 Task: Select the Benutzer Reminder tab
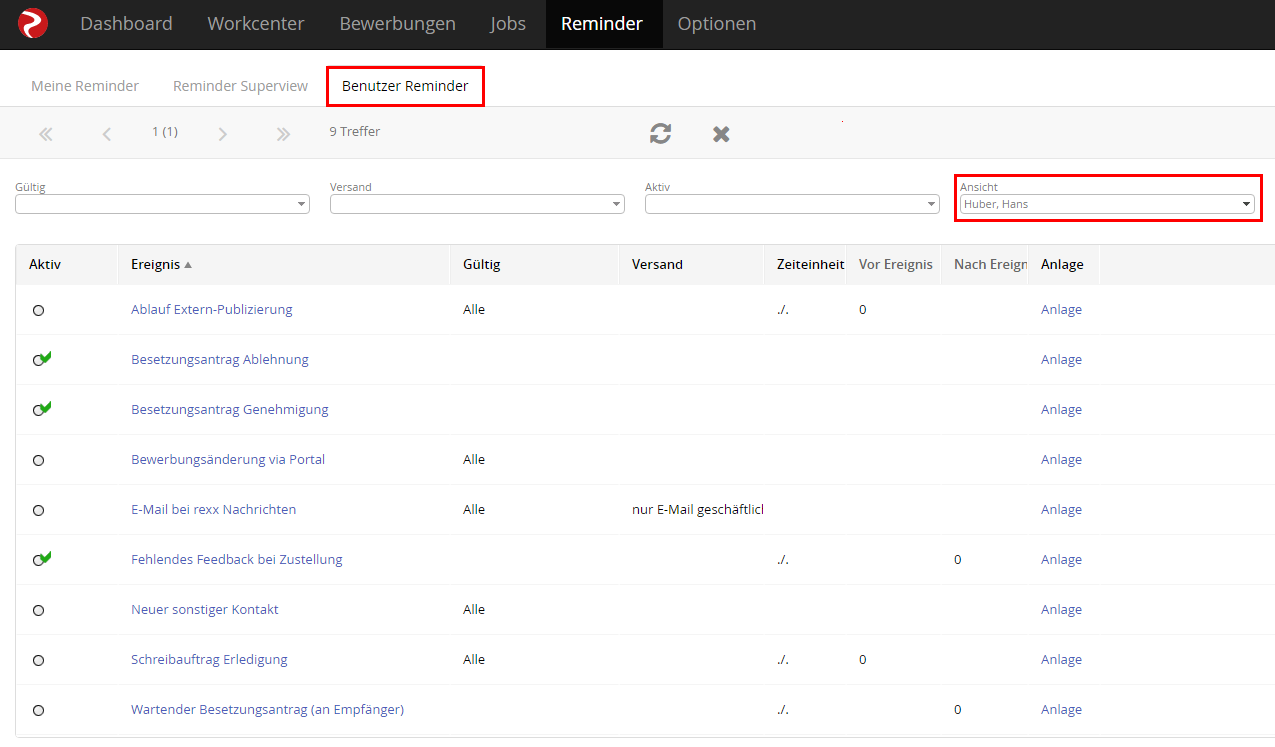[x=405, y=86]
